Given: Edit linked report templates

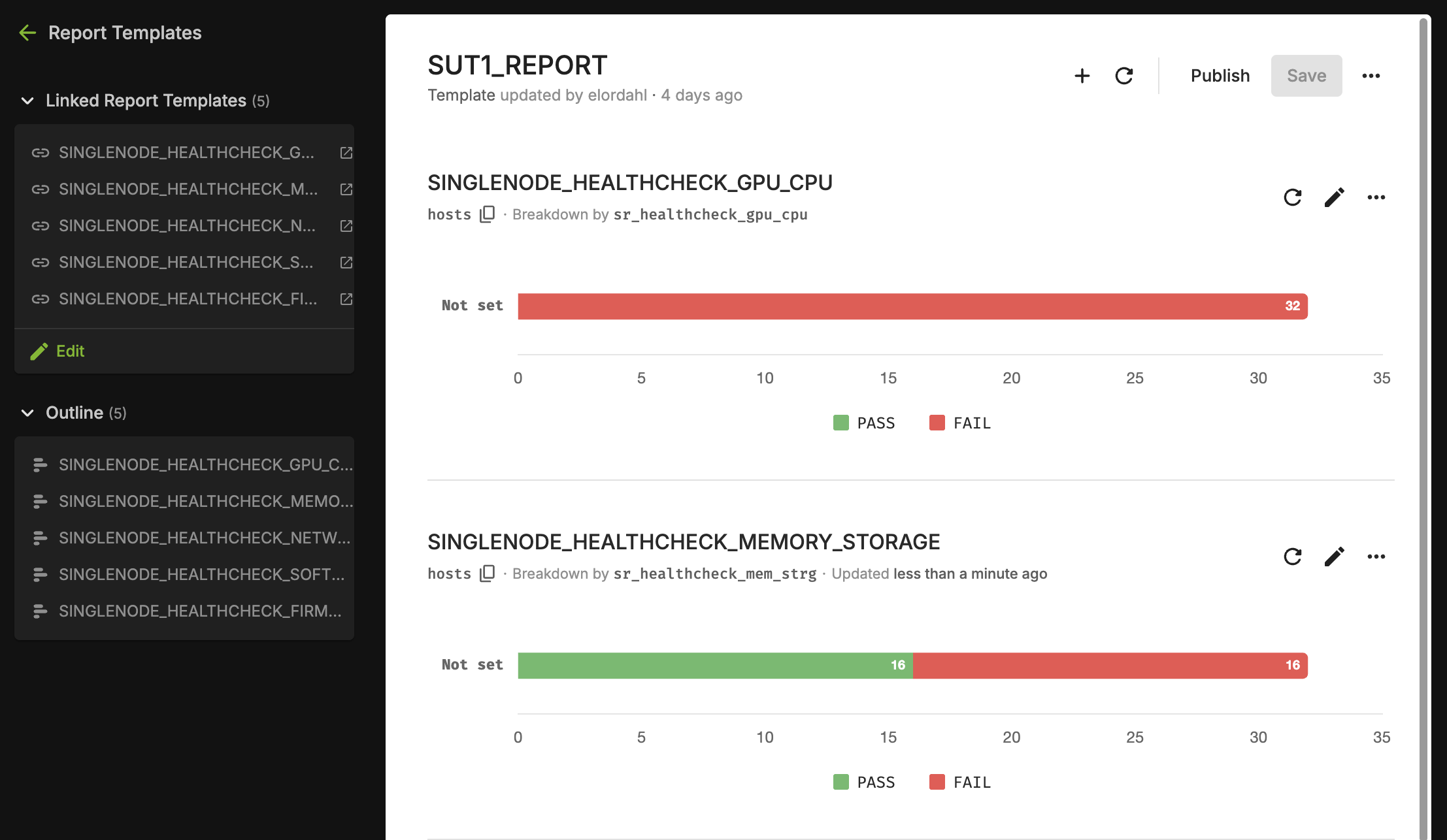Looking at the screenshot, I should (x=58, y=351).
